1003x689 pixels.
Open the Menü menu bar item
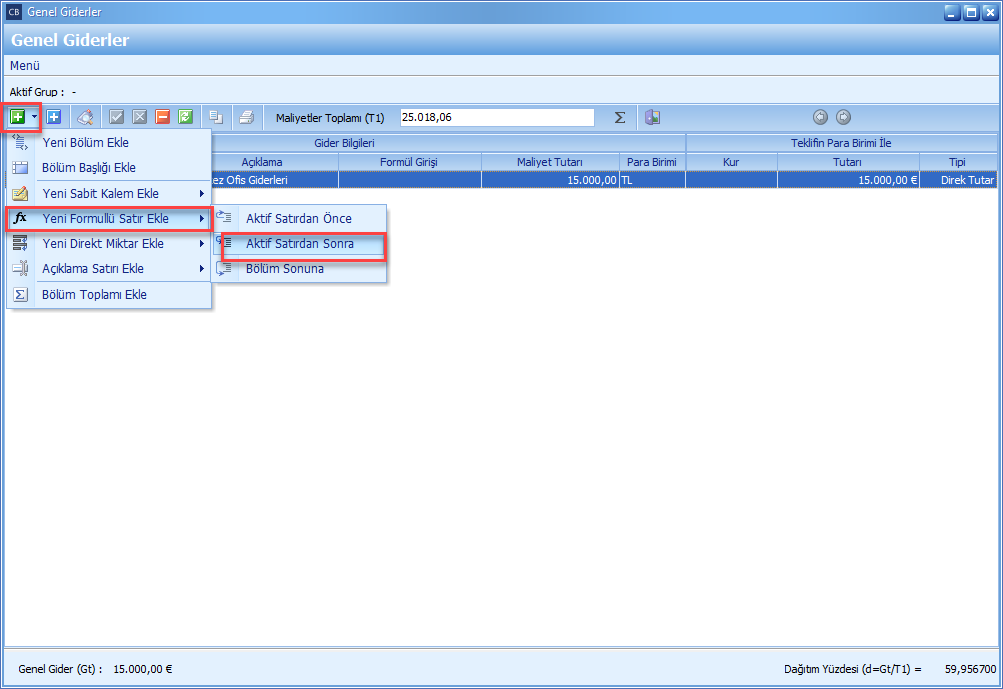point(25,65)
